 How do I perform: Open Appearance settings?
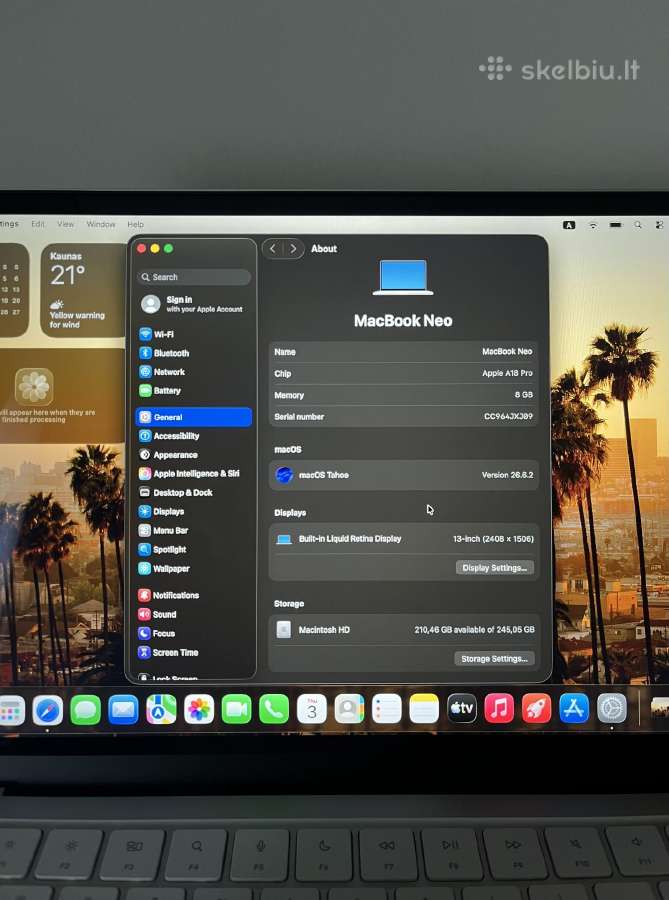point(194,455)
